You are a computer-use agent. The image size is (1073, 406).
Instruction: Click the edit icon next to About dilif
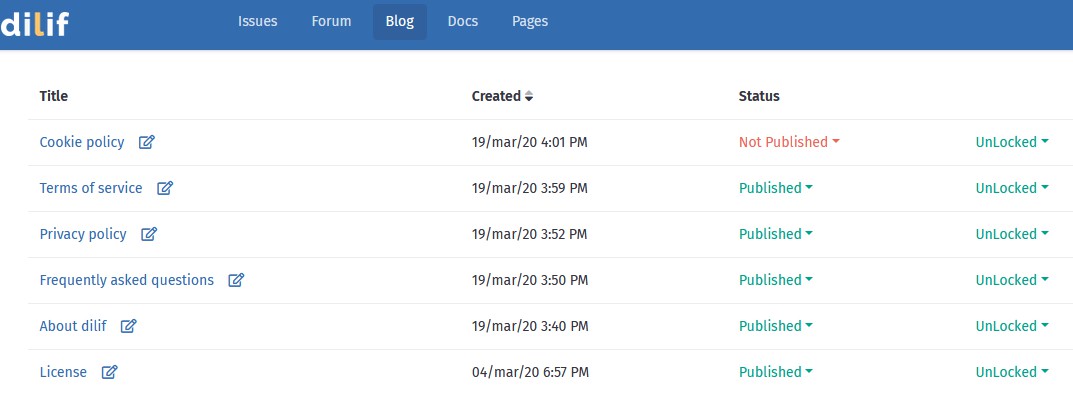(129, 326)
